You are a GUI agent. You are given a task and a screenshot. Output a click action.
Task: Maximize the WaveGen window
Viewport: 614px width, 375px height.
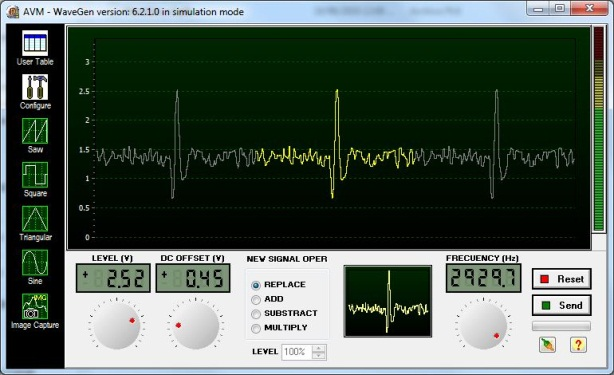(560, 8)
